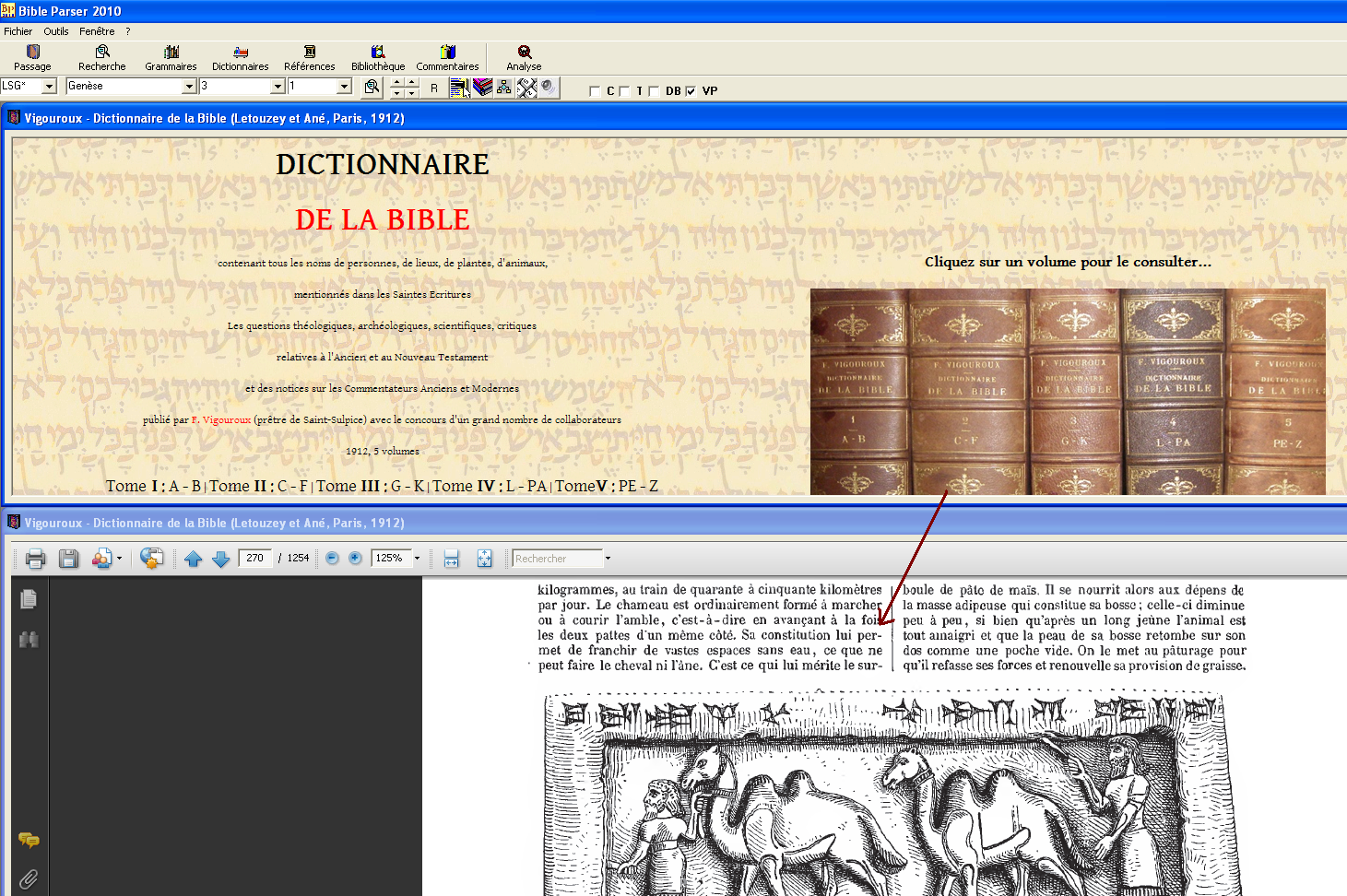Open the ? help menu
Screen dimensions: 1347x896
pyautogui.click(x=128, y=31)
